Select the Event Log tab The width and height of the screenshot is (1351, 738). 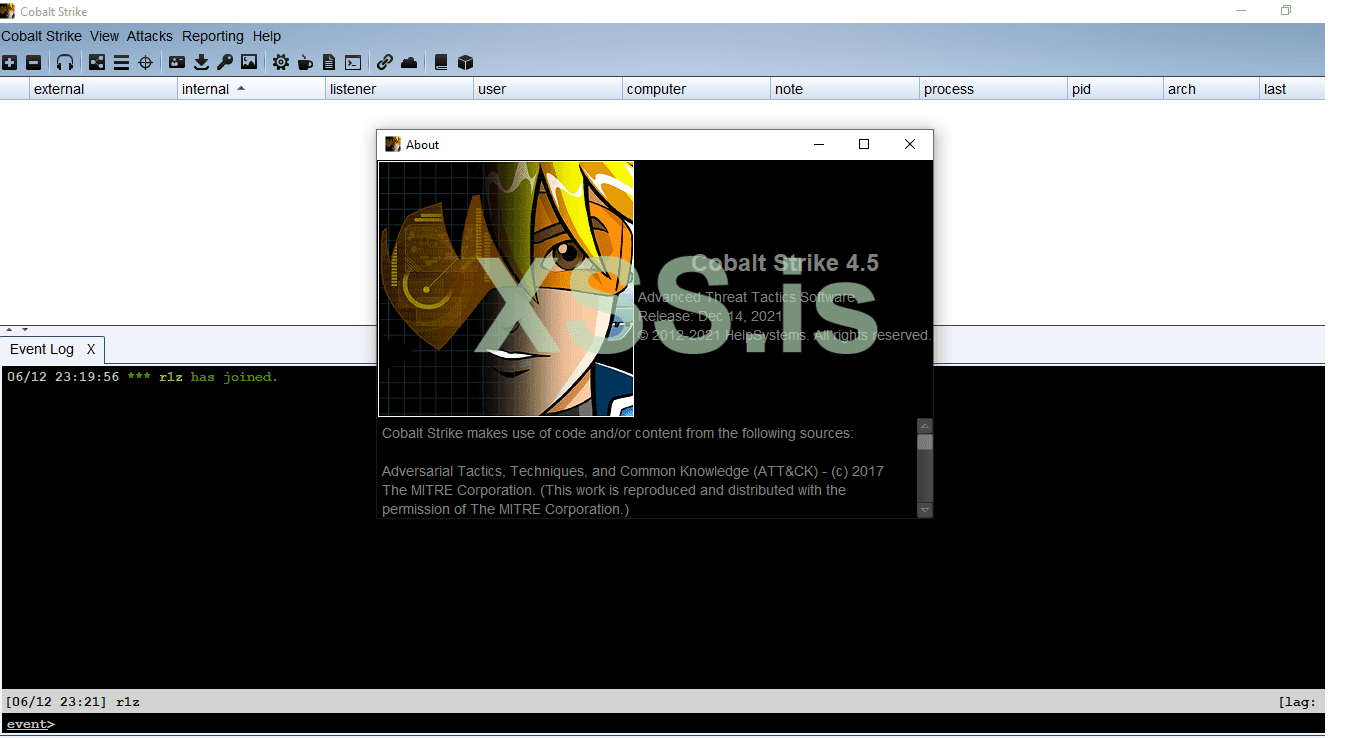[x=40, y=349]
